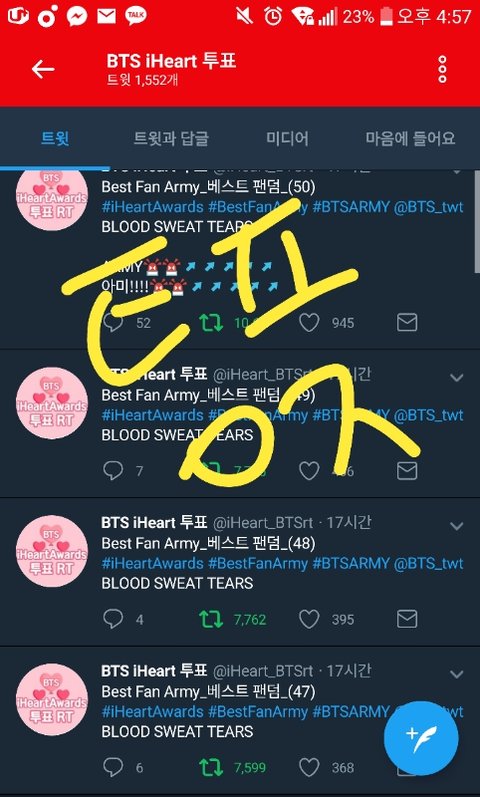Tap the compose tweet floating button
This screenshot has height=797, width=480.
(x=421, y=739)
